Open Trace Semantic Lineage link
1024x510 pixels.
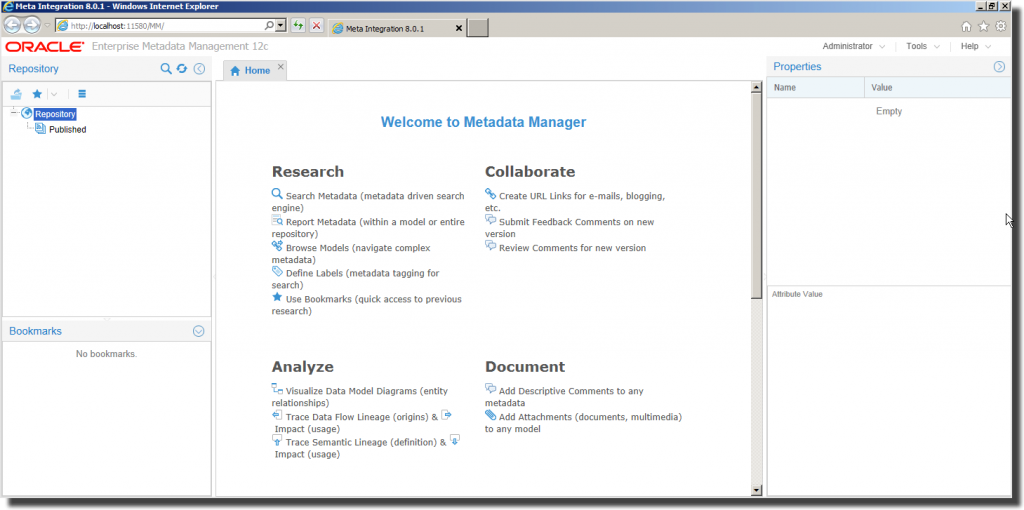point(366,442)
